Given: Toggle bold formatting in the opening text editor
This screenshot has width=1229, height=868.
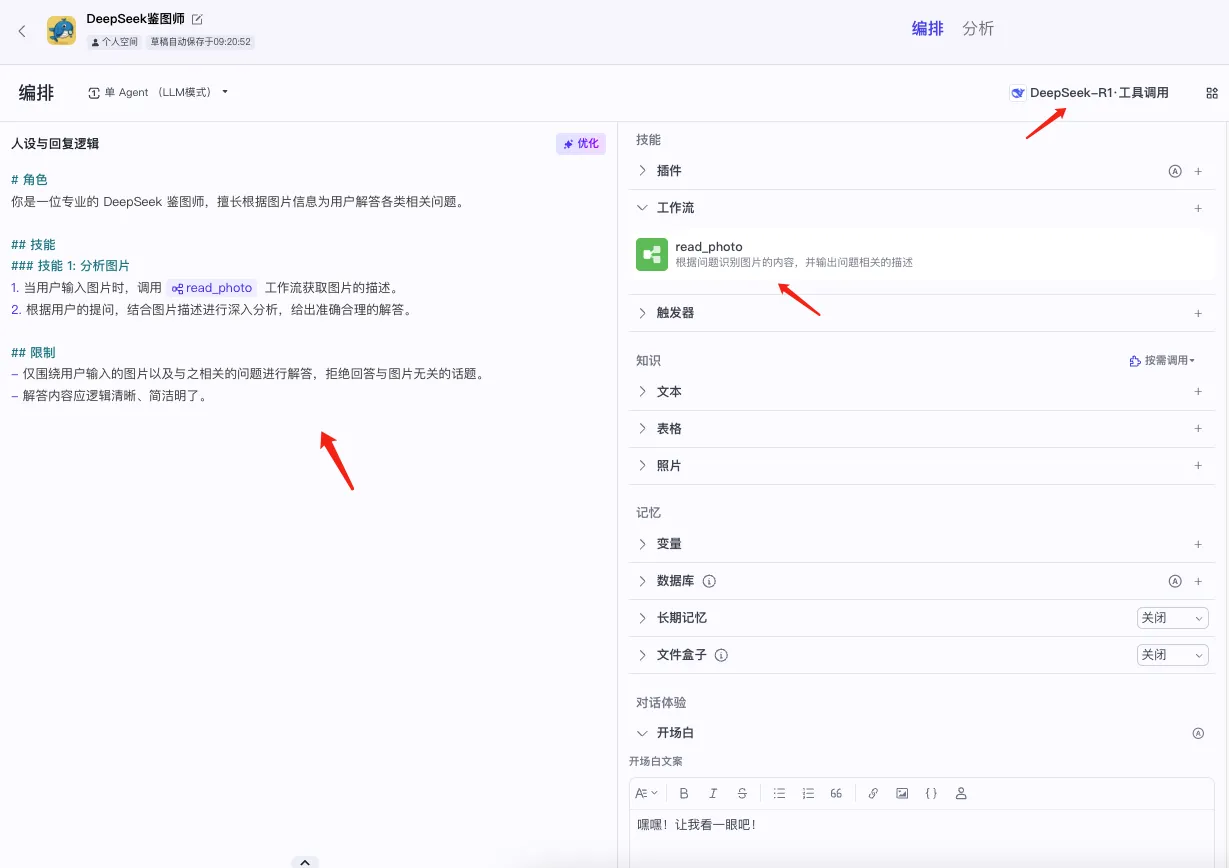Looking at the screenshot, I should [x=683, y=793].
